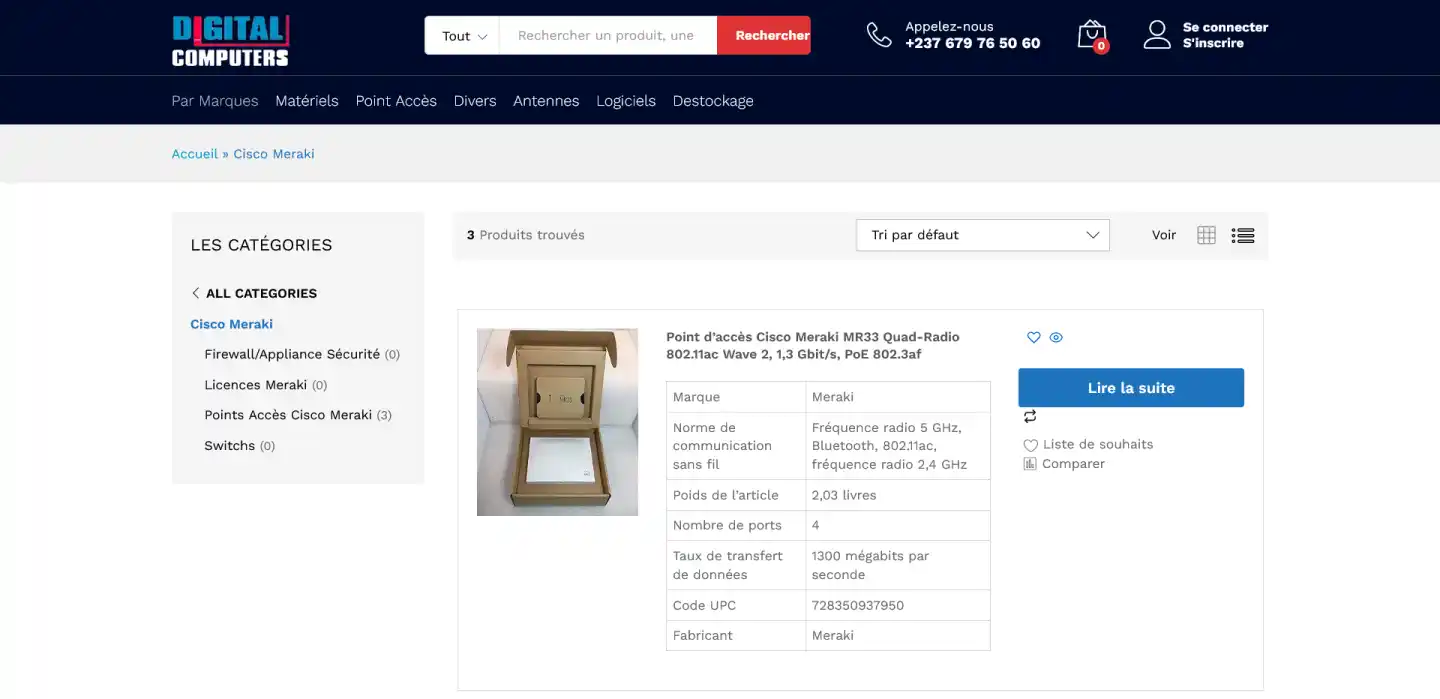The width and height of the screenshot is (1440, 699).
Task: Click the 2,03 livres weight cell
Action: pos(898,495)
